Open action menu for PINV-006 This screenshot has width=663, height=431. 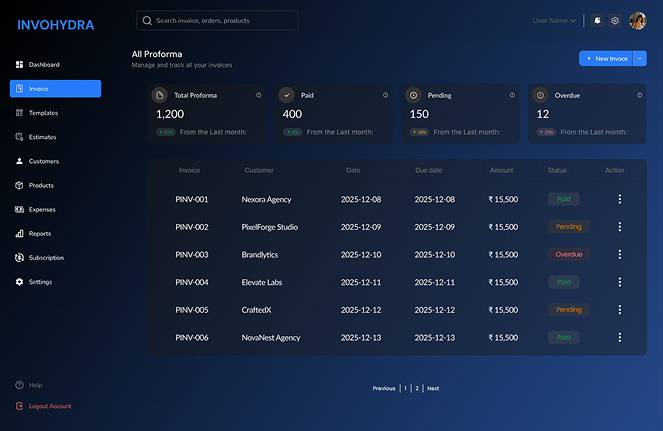[620, 337]
